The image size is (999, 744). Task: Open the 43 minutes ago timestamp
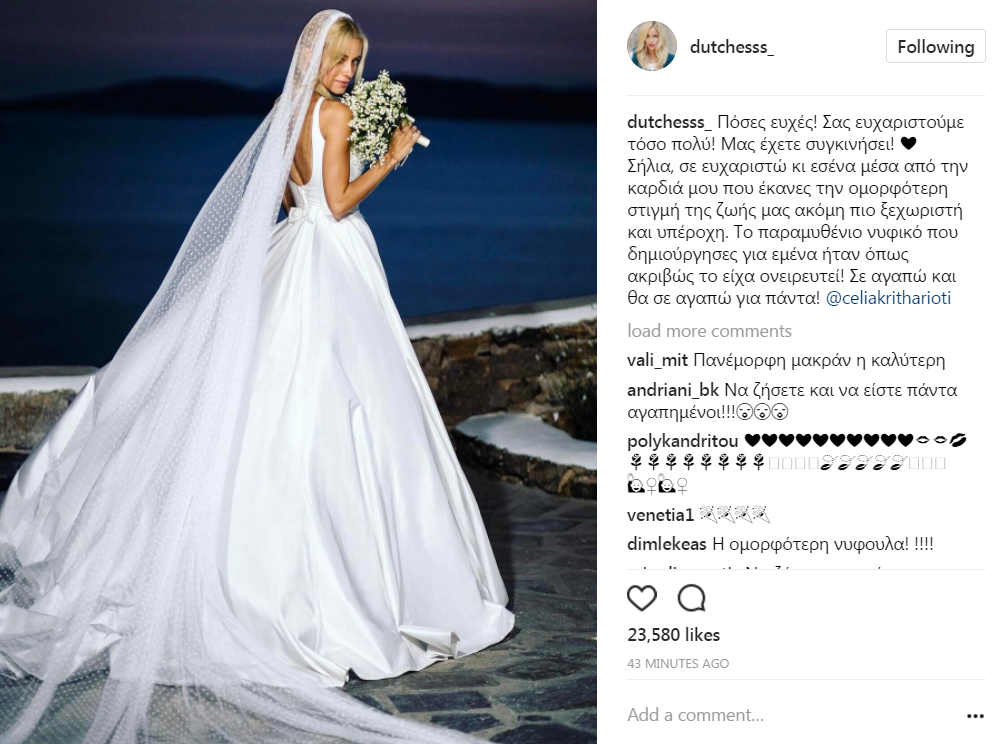click(x=678, y=664)
